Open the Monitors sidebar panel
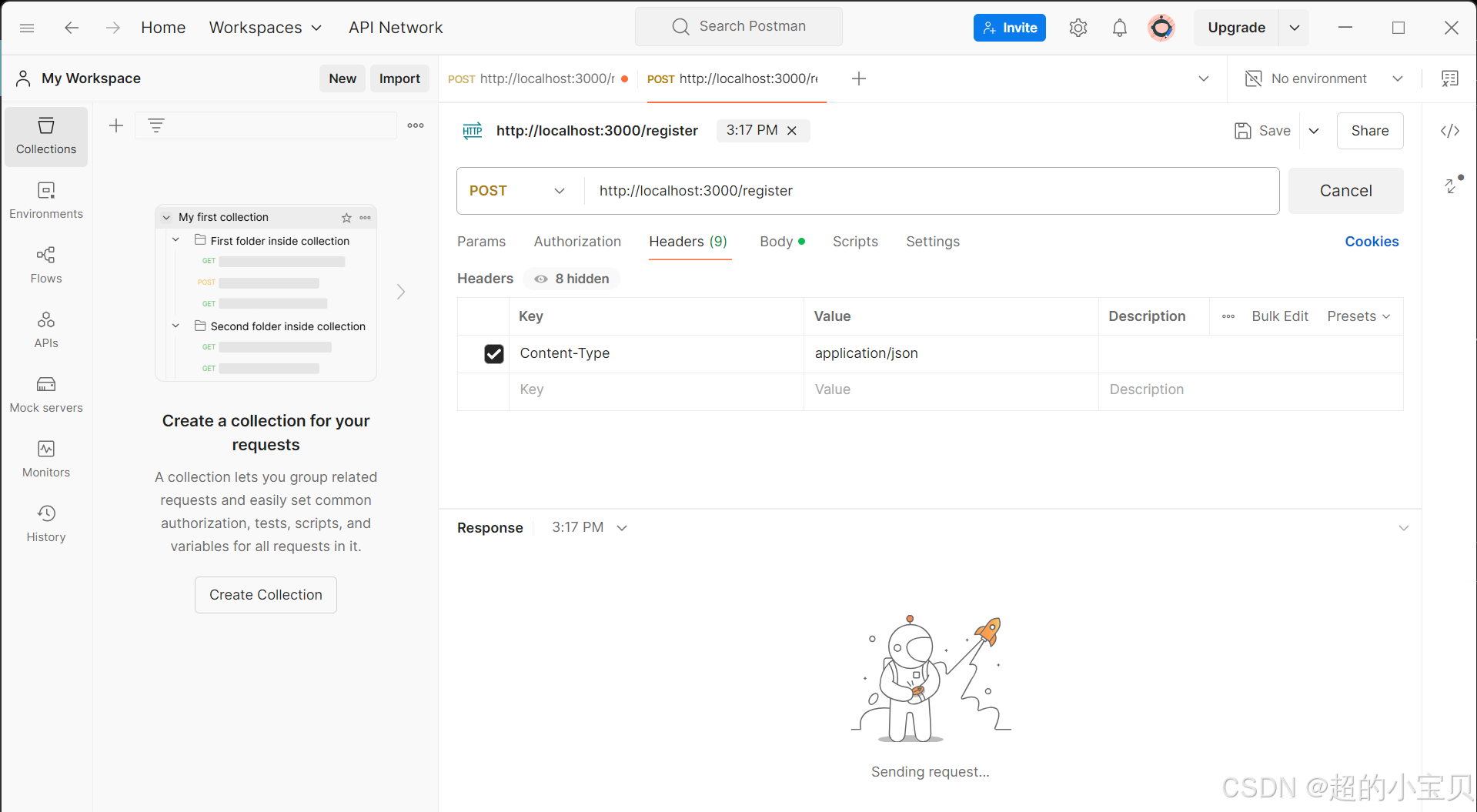This screenshot has width=1477, height=812. click(x=46, y=459)
